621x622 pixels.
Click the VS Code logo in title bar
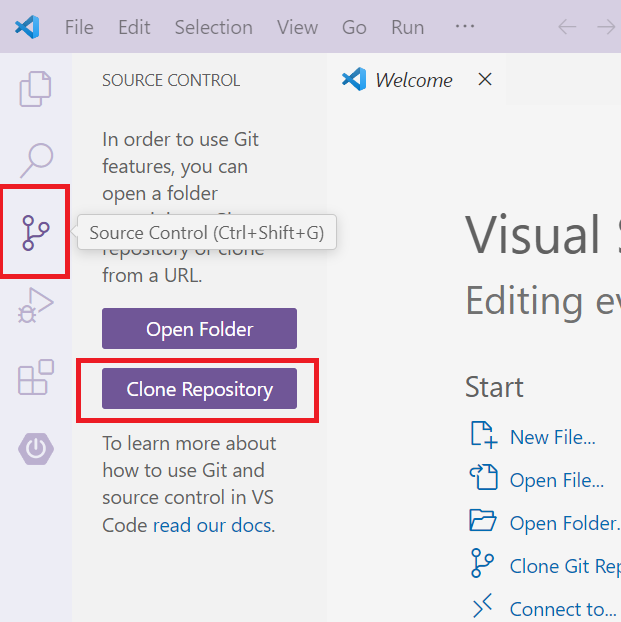(27, 27)
